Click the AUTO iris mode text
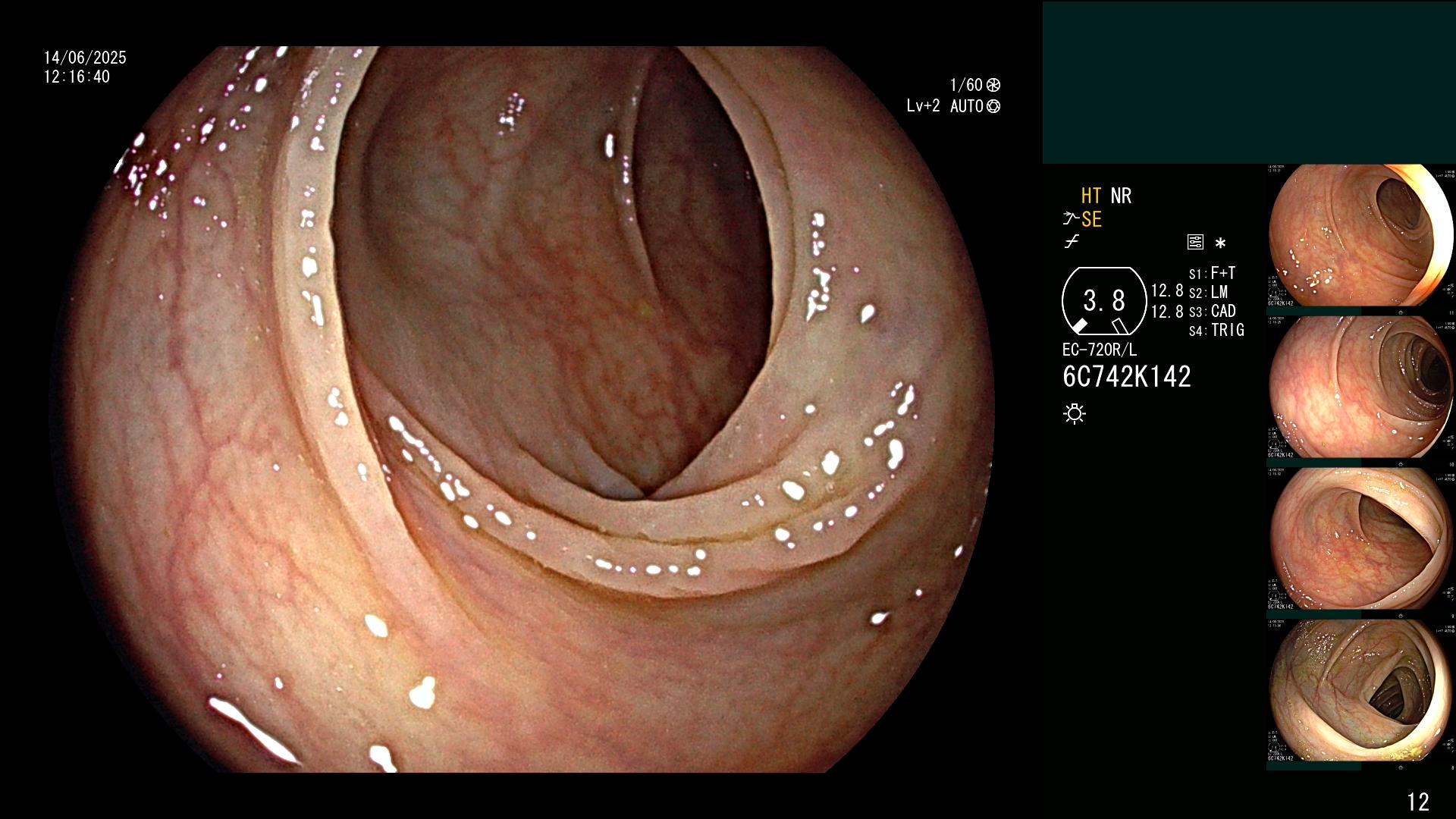The image size is (1456, 819). [x=967, y=106]
